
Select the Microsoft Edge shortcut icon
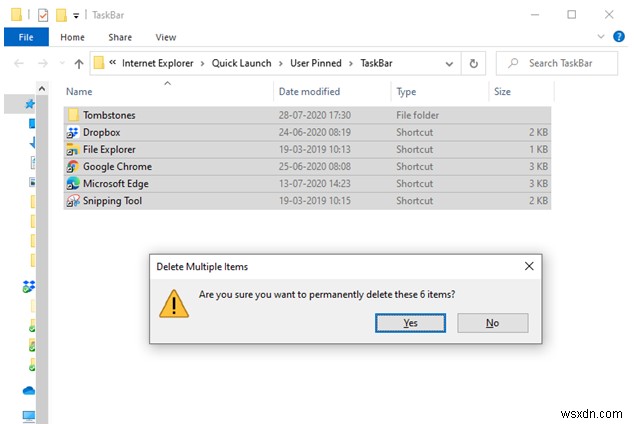pyautogui.click(x=73, y=184)
